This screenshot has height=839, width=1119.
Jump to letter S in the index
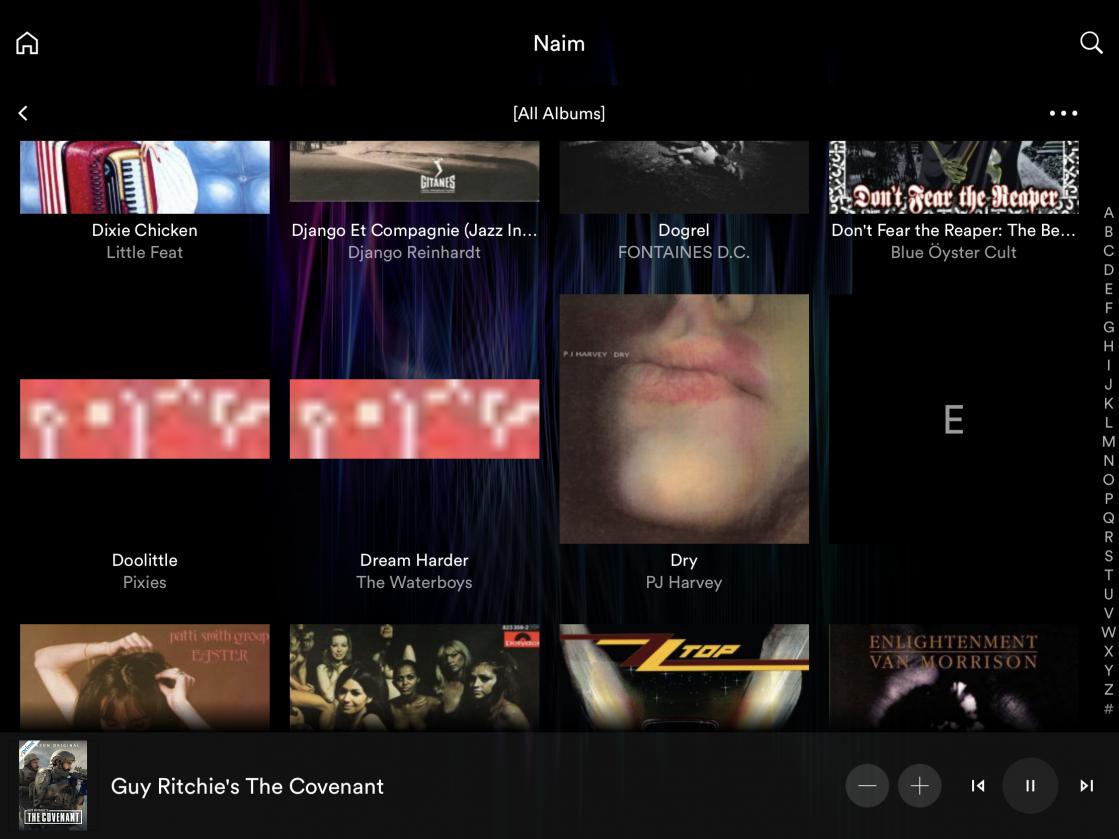point(1108,556)
